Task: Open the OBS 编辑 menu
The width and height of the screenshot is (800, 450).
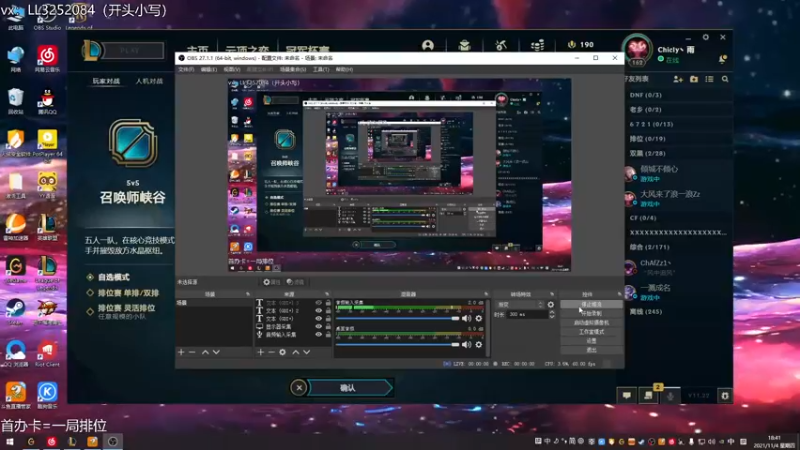Action: tap(209, 69)
